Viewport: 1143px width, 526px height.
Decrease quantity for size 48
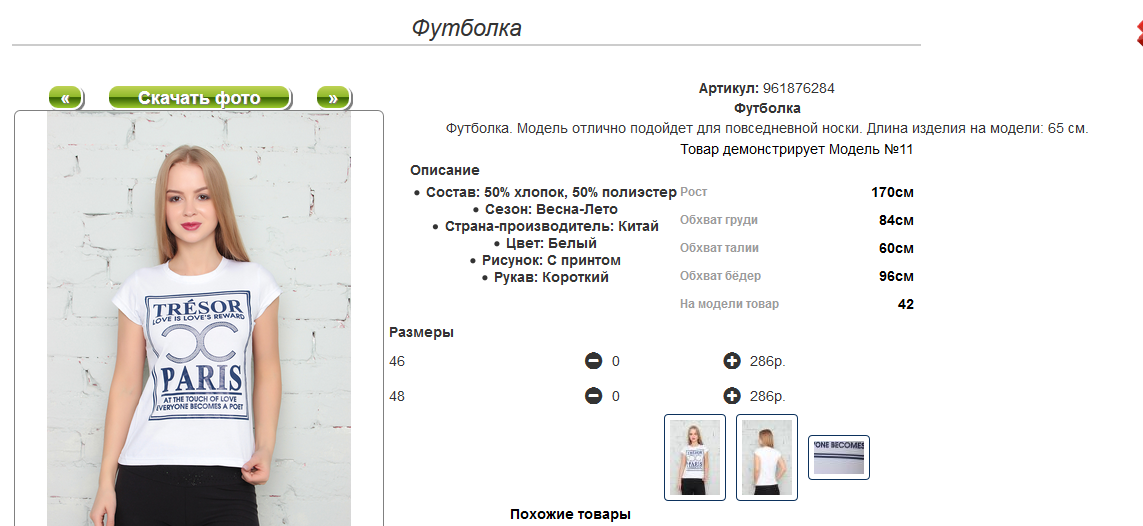click(593, 396)
